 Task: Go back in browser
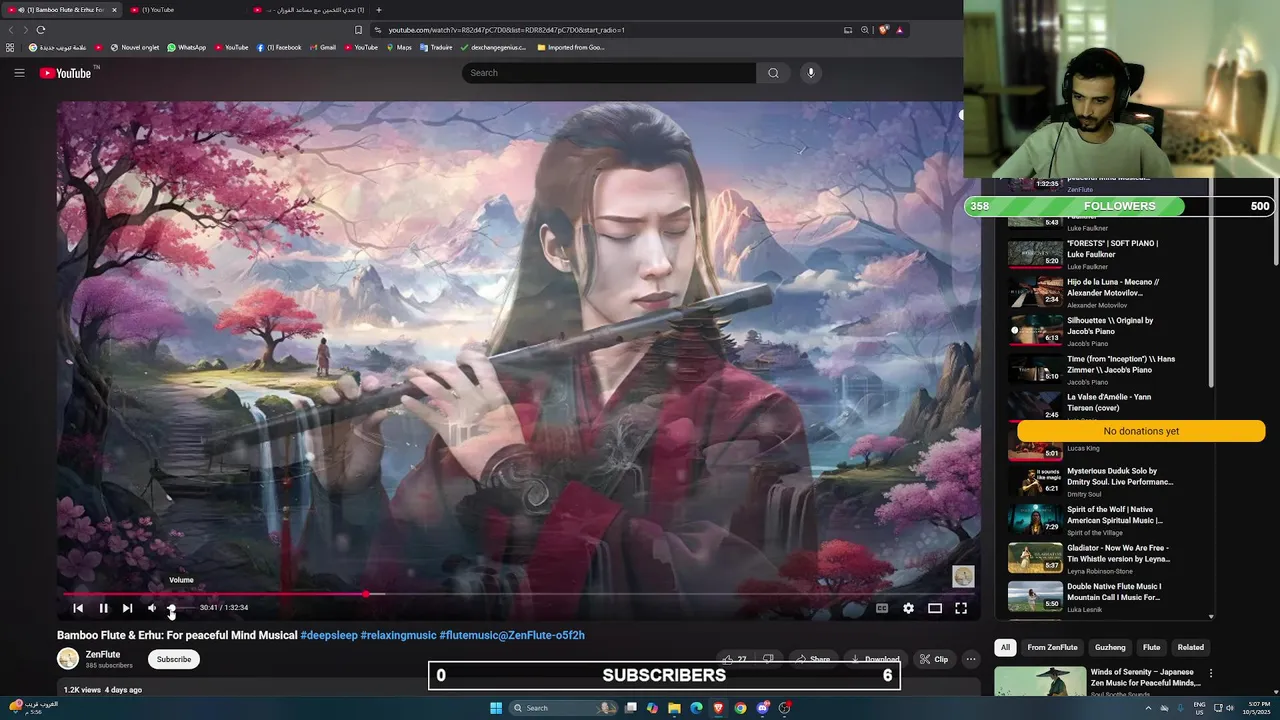[x=12, y=30]
